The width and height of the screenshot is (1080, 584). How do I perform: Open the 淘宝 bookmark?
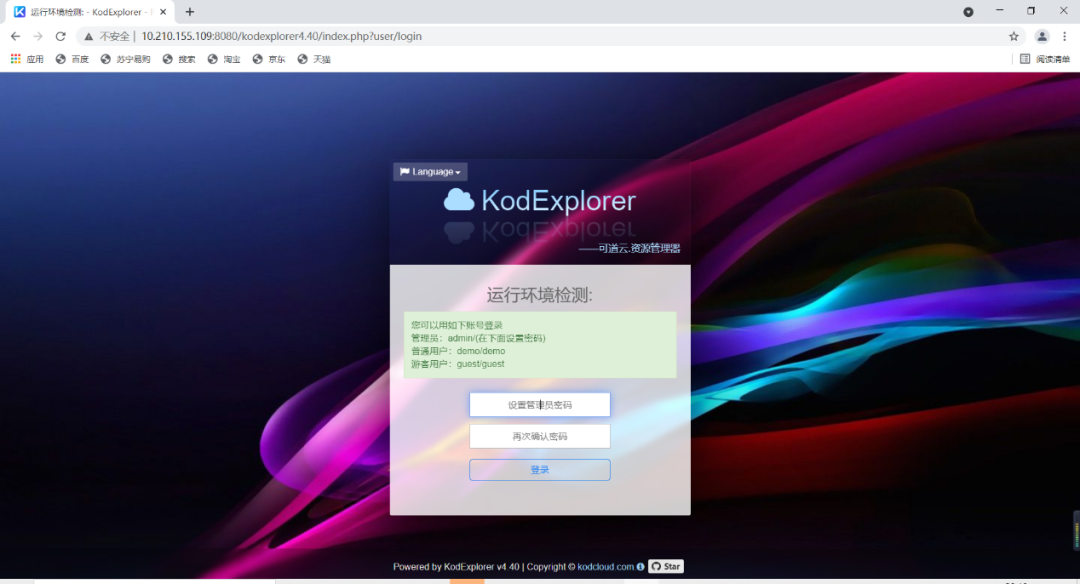coord(224,59)
